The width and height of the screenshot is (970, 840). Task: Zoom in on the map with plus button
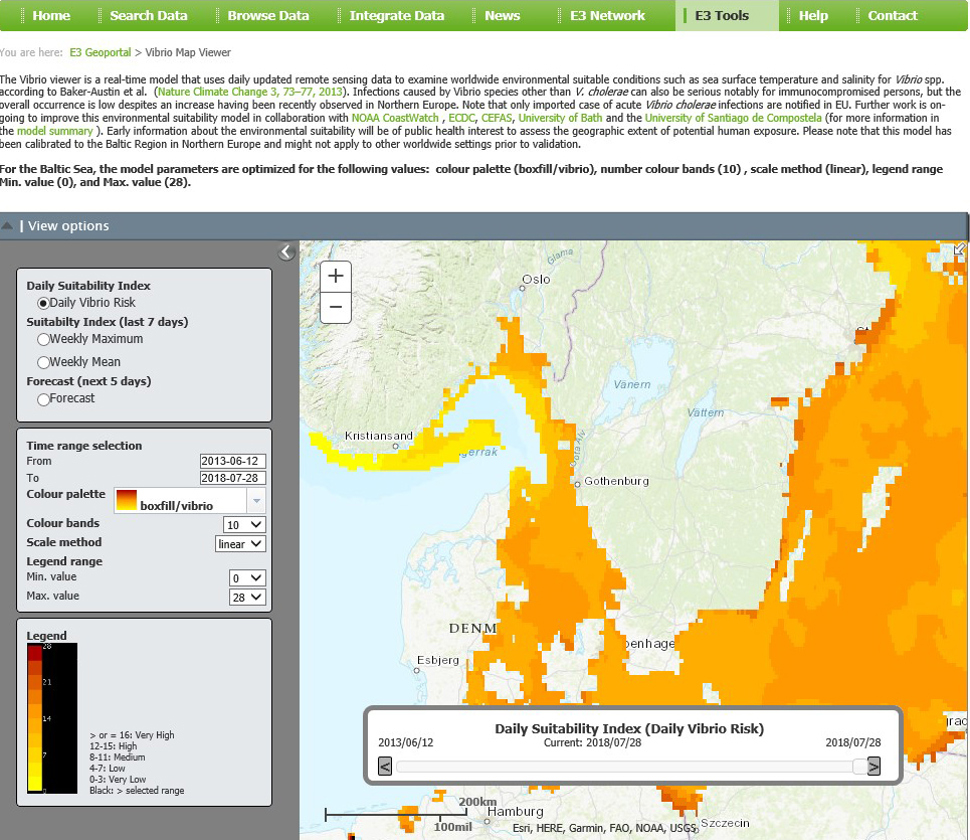tap(335, 276)
